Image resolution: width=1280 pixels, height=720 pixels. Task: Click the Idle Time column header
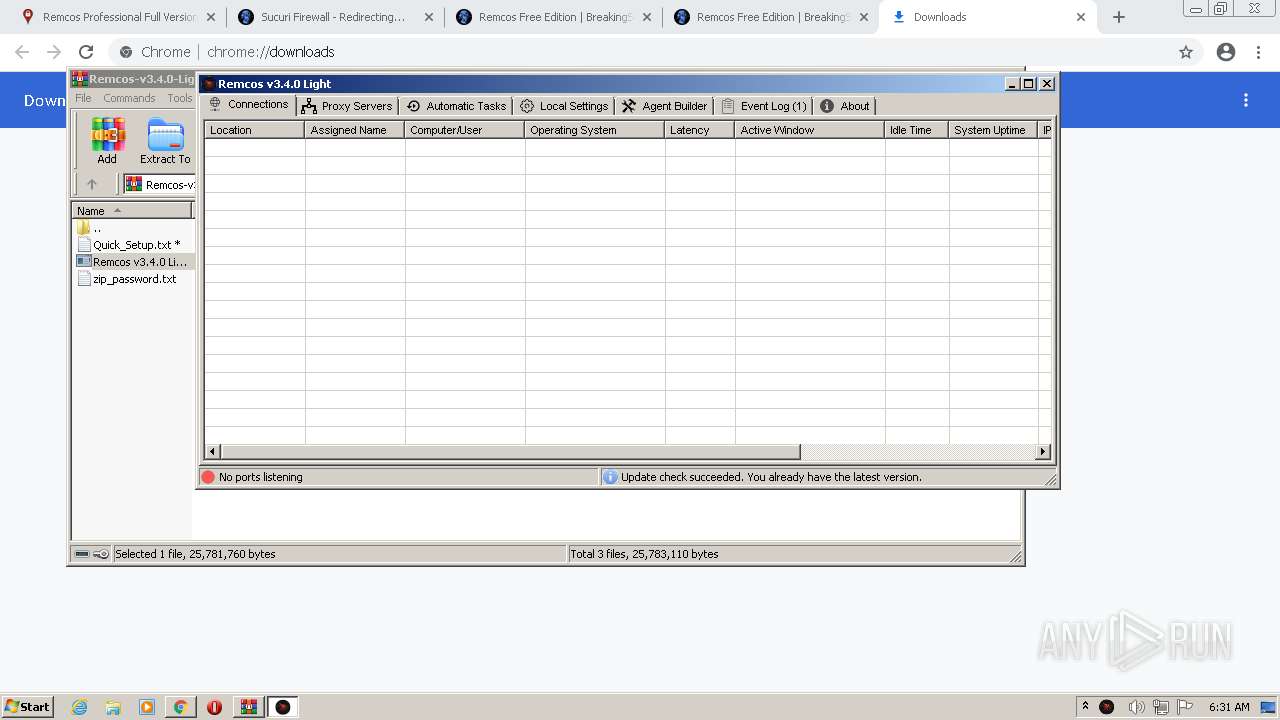tap(917, 130)
